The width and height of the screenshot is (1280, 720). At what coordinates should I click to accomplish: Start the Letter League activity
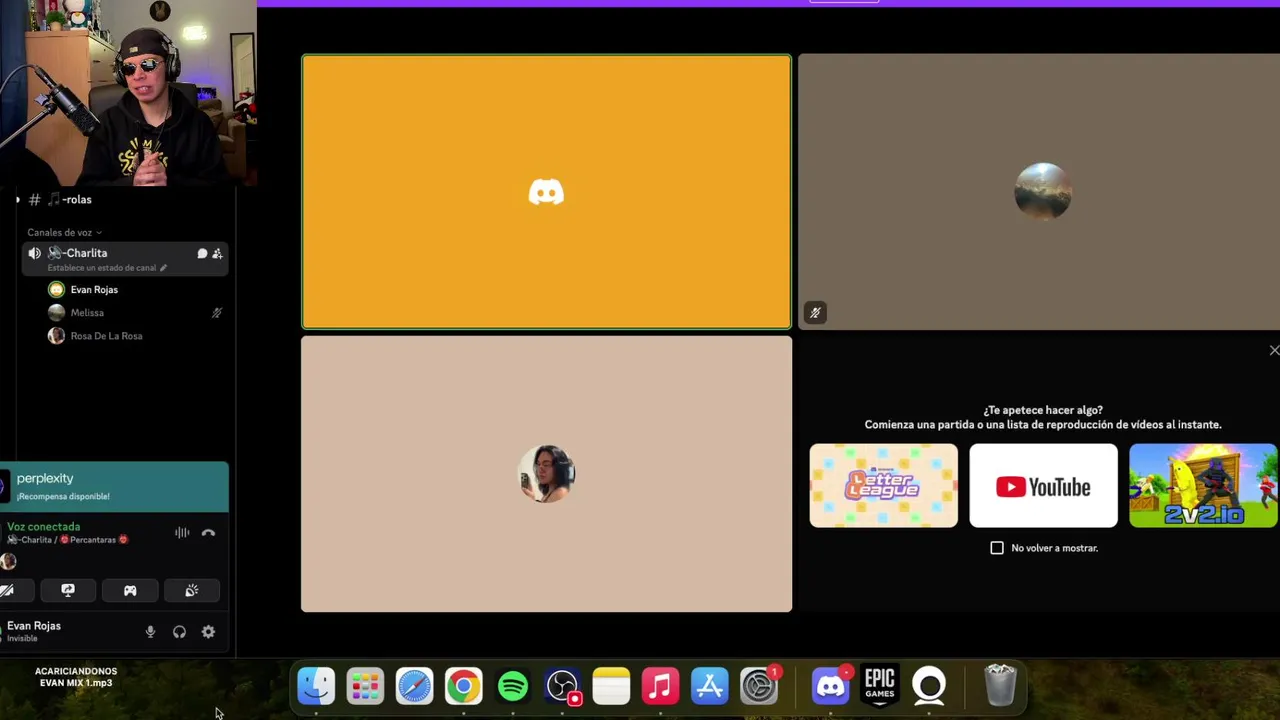883,486
